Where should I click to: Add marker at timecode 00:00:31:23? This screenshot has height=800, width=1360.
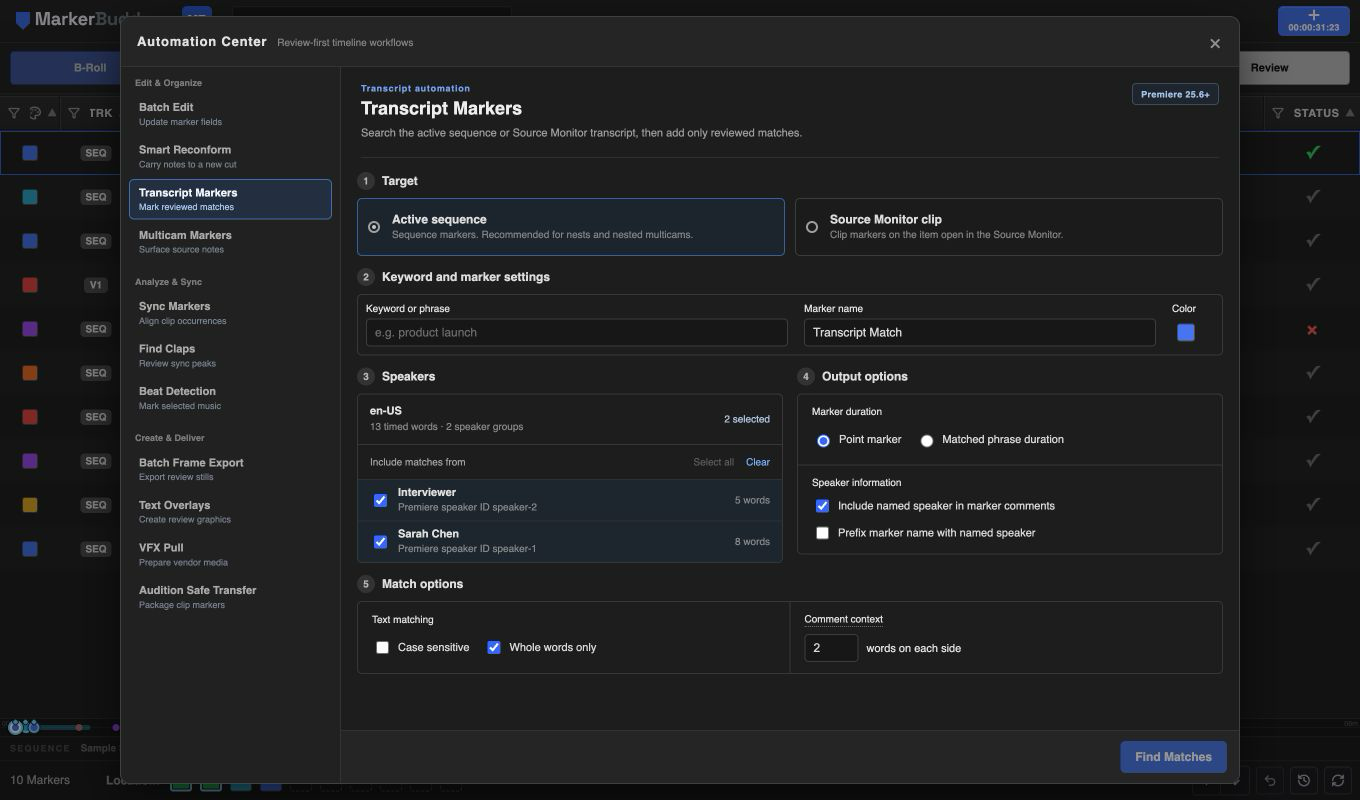coord(1313,21)
